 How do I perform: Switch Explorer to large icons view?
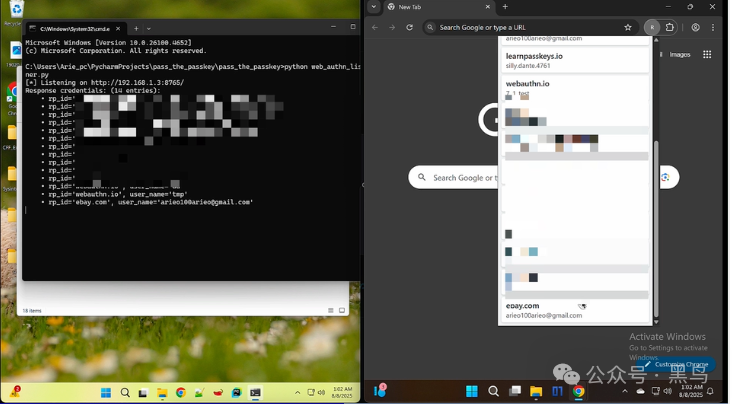[342, 311]
